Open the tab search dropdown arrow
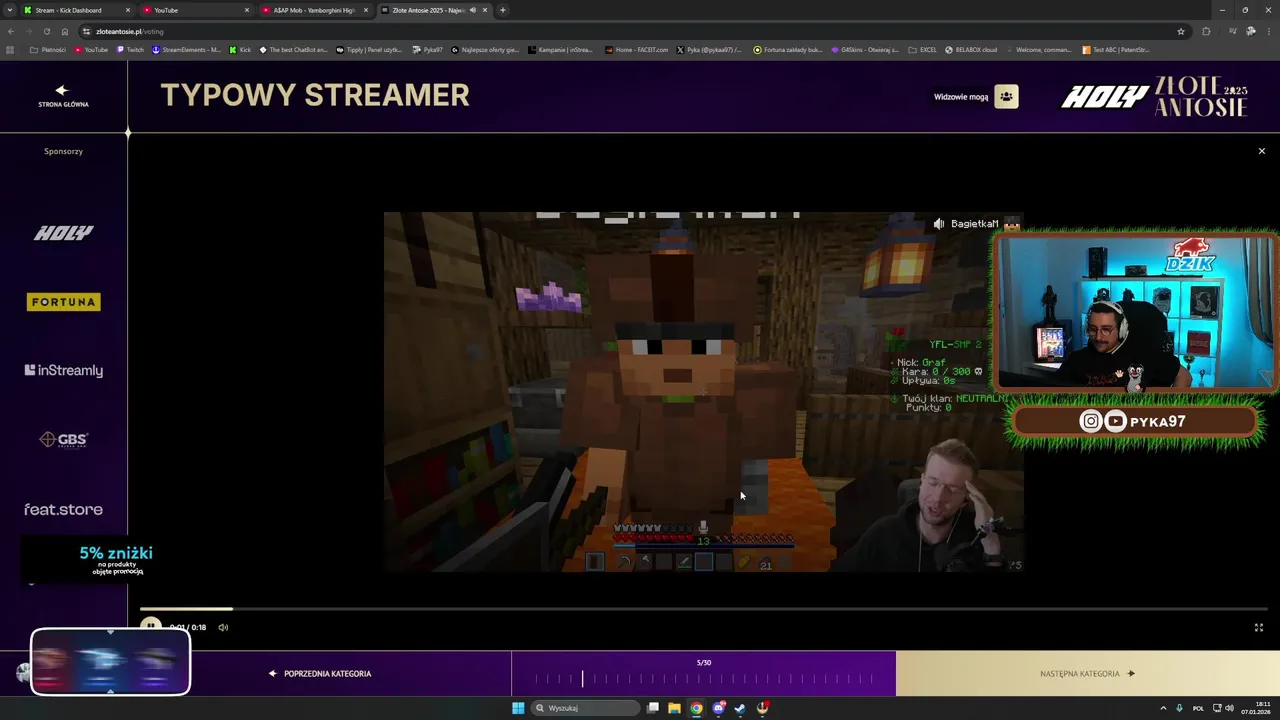The width and height of the screenshot is (1280, 720). coord(9,10)
